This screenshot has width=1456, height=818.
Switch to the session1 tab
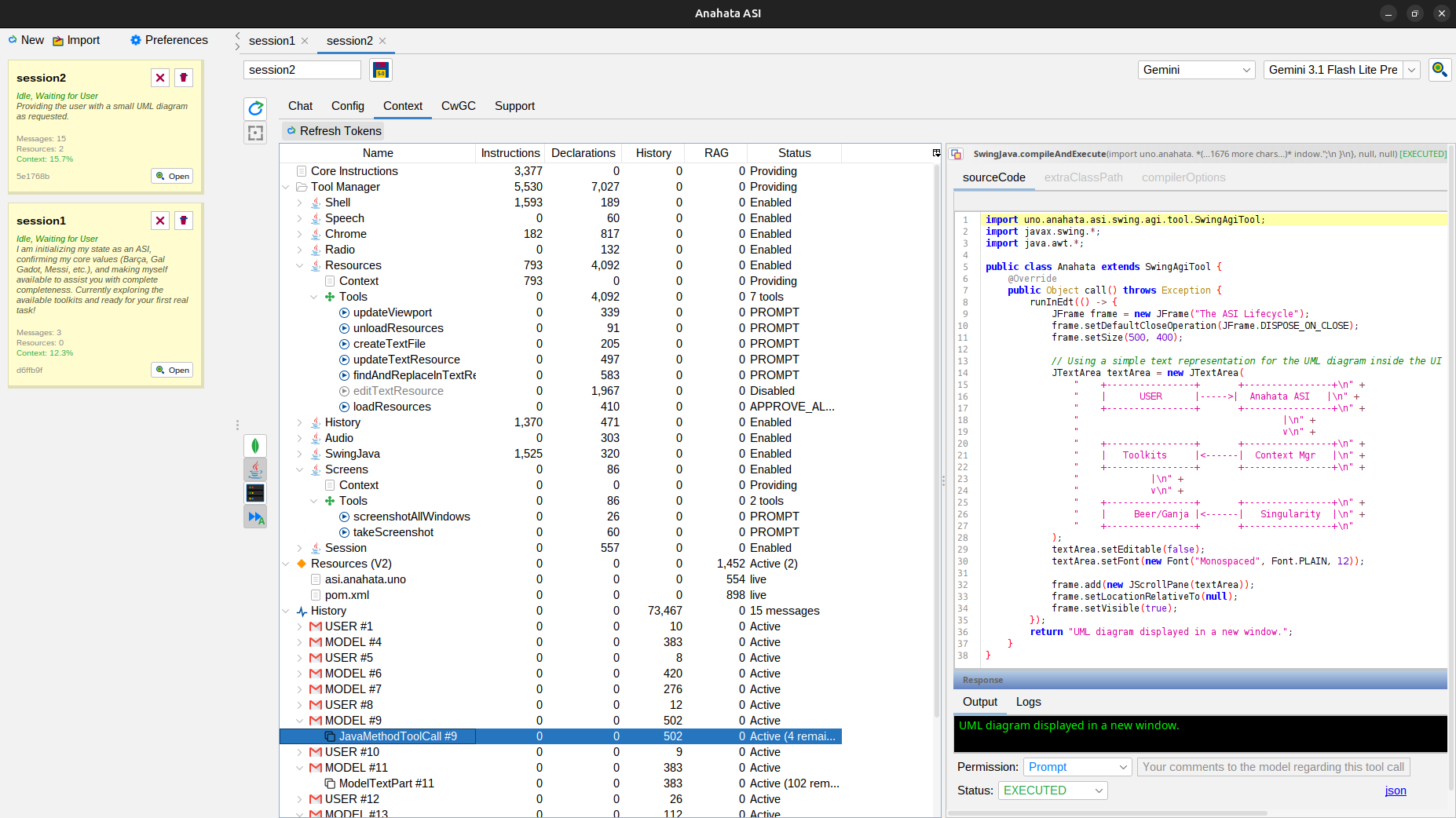pyautogui.click(x=273, y=41)
